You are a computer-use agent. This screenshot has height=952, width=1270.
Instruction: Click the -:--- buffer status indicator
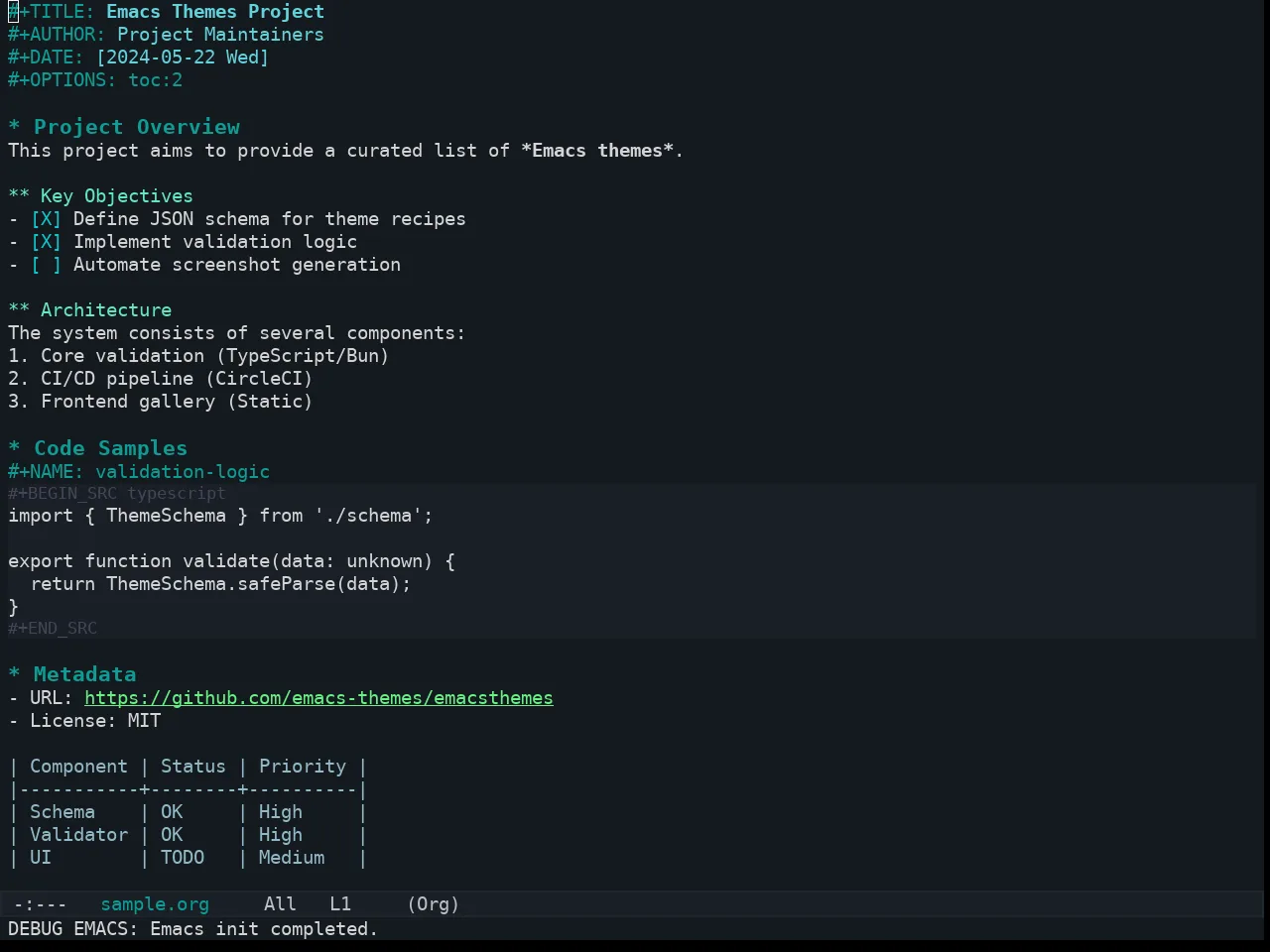point(40,904)
